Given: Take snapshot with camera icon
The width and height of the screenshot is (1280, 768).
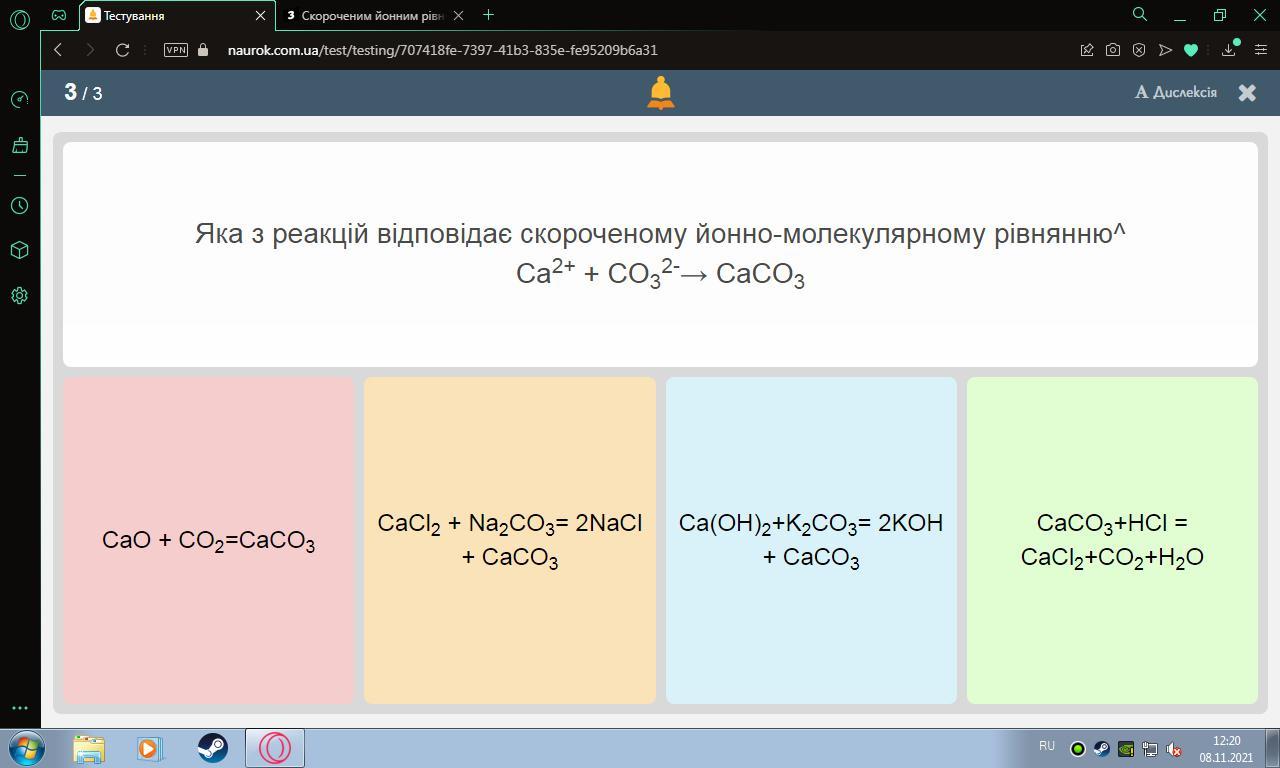Looking at the screenshot, I should pos(1112,50).
